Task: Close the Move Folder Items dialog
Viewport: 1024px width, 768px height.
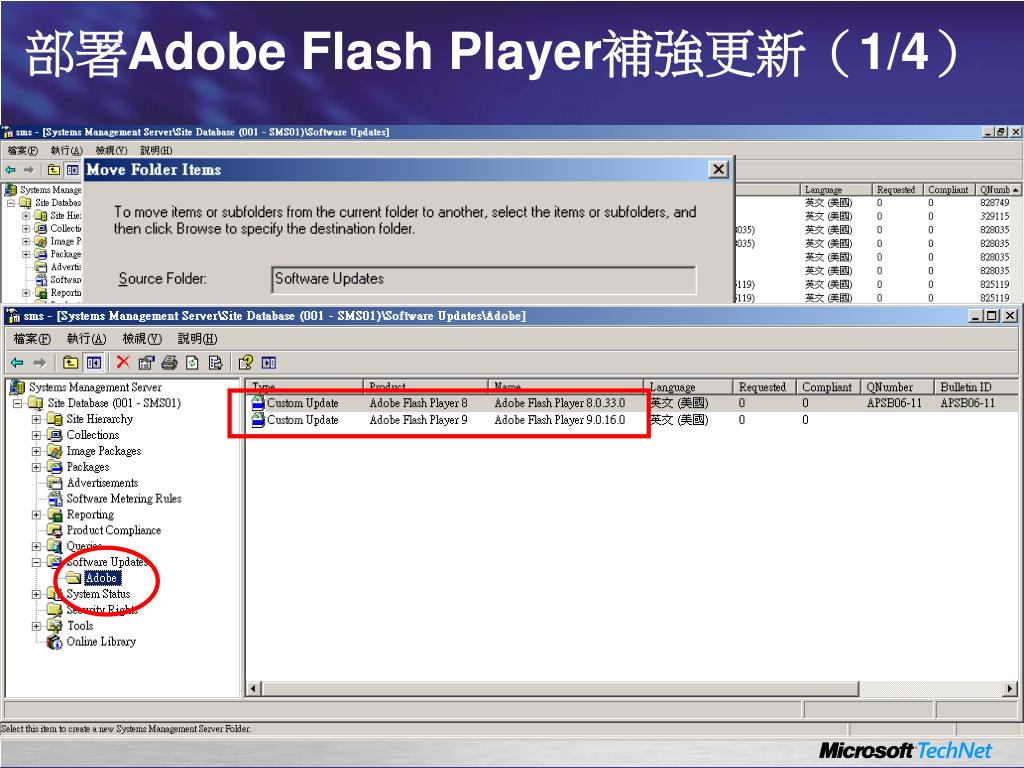Action: click(x=718, y=170)
